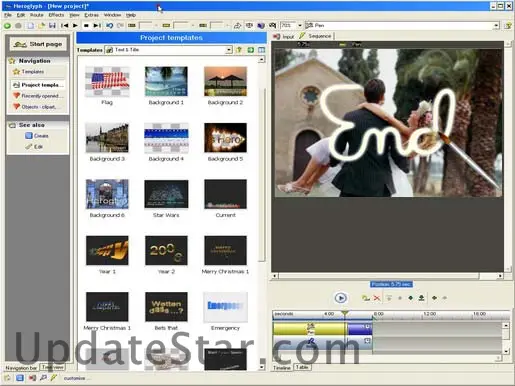Screen dimensions: 515x386
Task: Click the Start page button
Action: click(38, 44)
